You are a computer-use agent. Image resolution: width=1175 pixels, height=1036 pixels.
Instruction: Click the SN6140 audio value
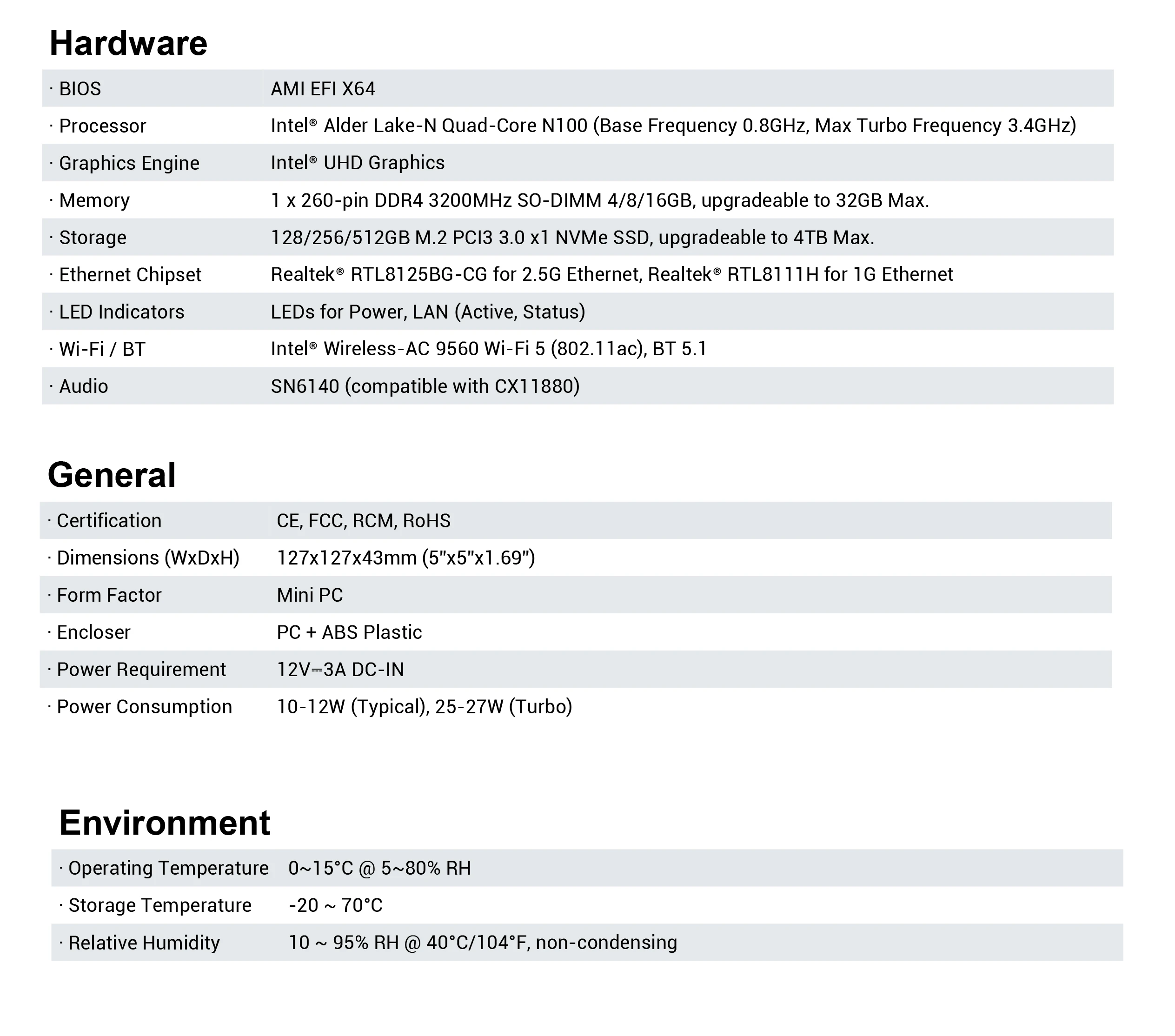click(425, 386)
